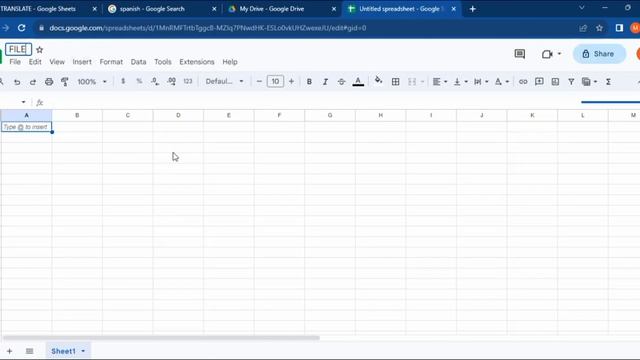The height and width of the screenshot is (360, 640).
Task: Select the Paint format tool
Action: [x=64, y=82]
